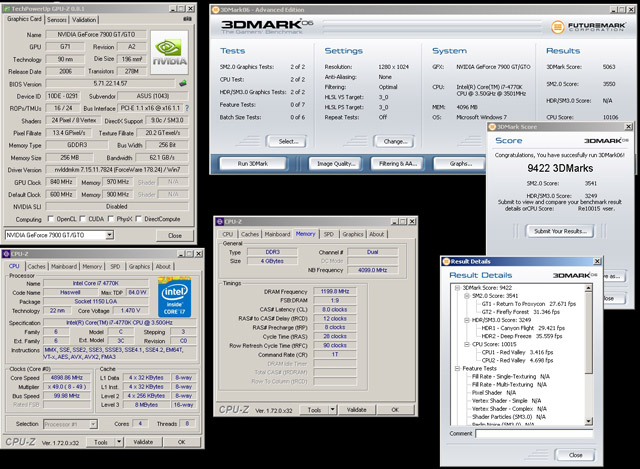Collapse the Feature Tests tree node
The image size is (640, 469).
tap(458, 366)
